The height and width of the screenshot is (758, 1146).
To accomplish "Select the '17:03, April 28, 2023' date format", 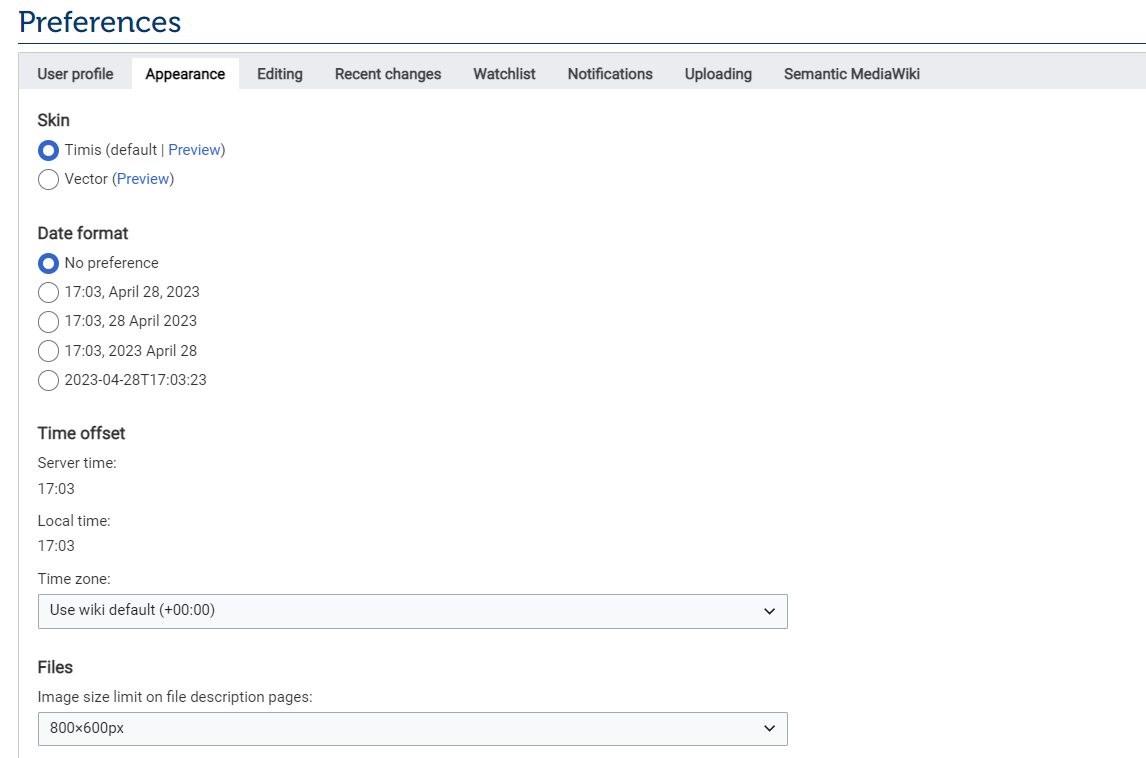I will click(48, 292).
